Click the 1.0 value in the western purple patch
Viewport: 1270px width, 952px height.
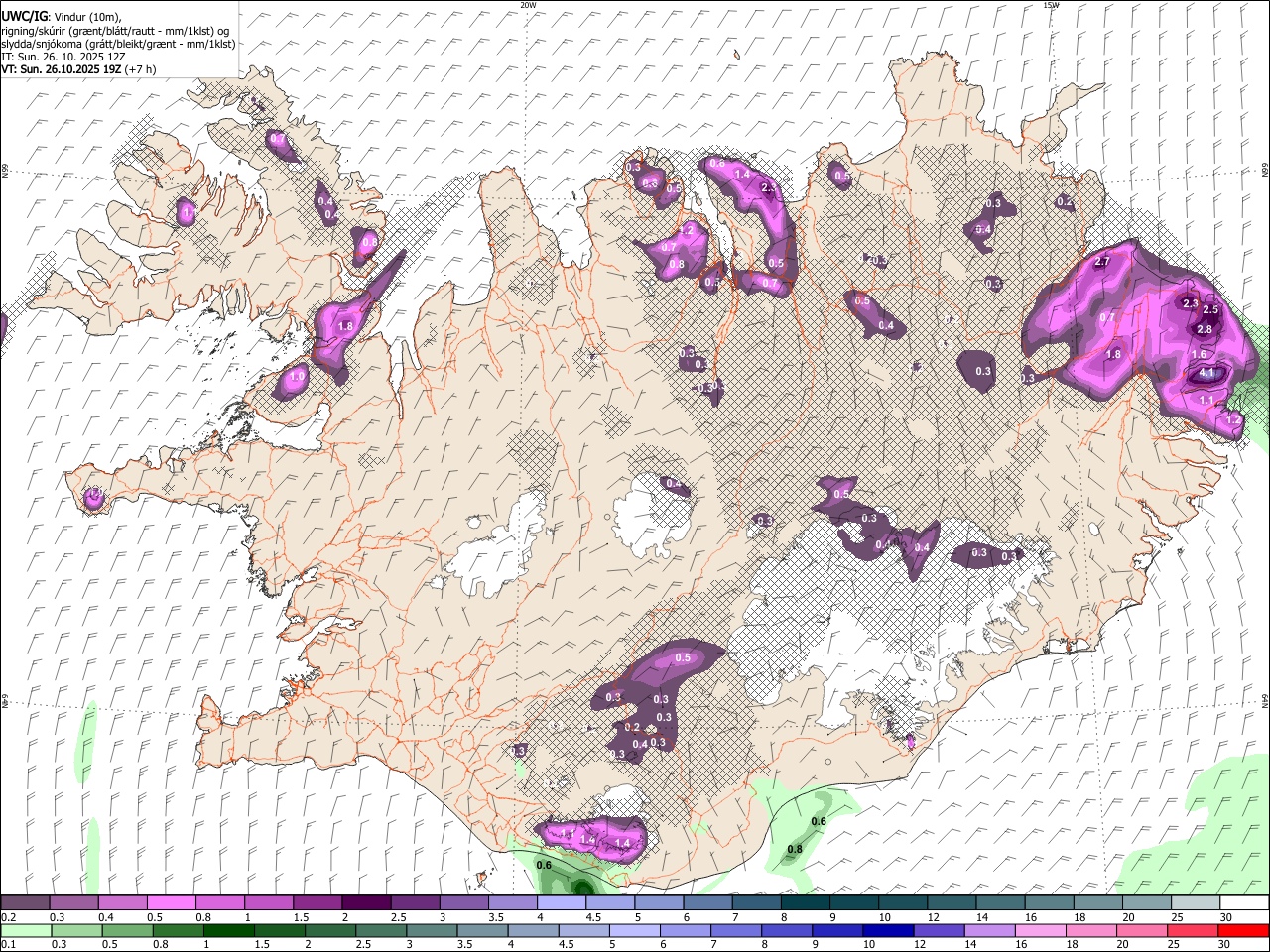click(296, 377)
